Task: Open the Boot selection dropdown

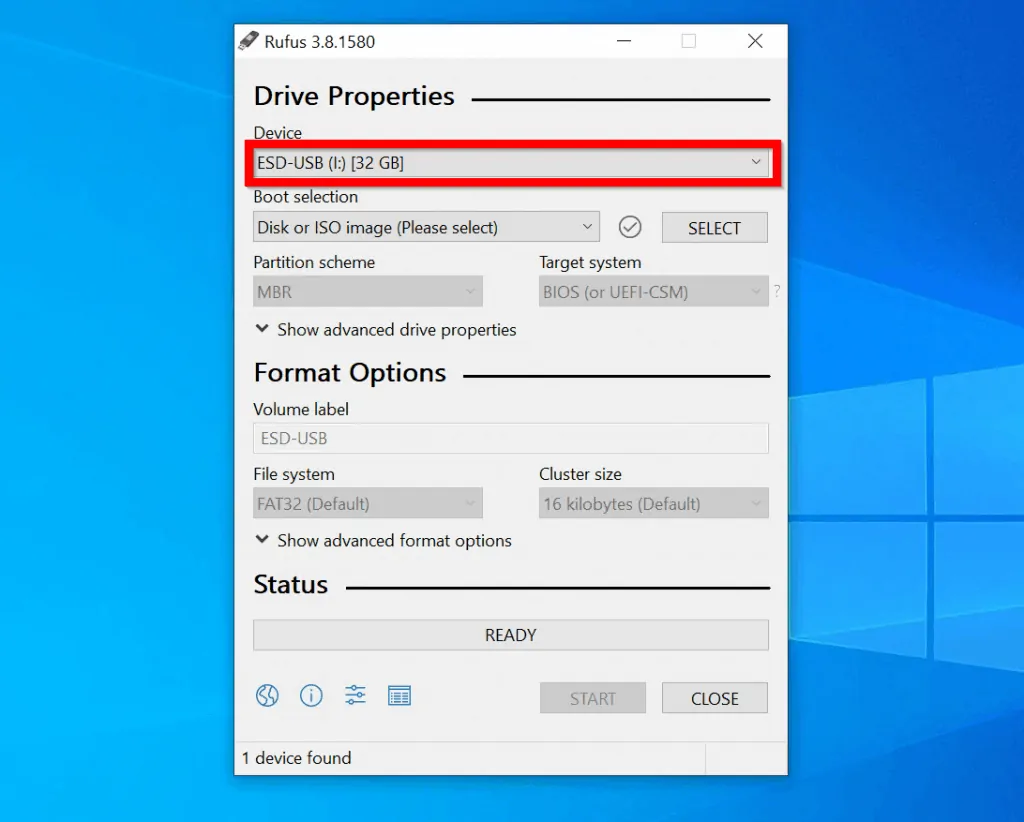Action: pyautogui.click(x=426, y=227)
